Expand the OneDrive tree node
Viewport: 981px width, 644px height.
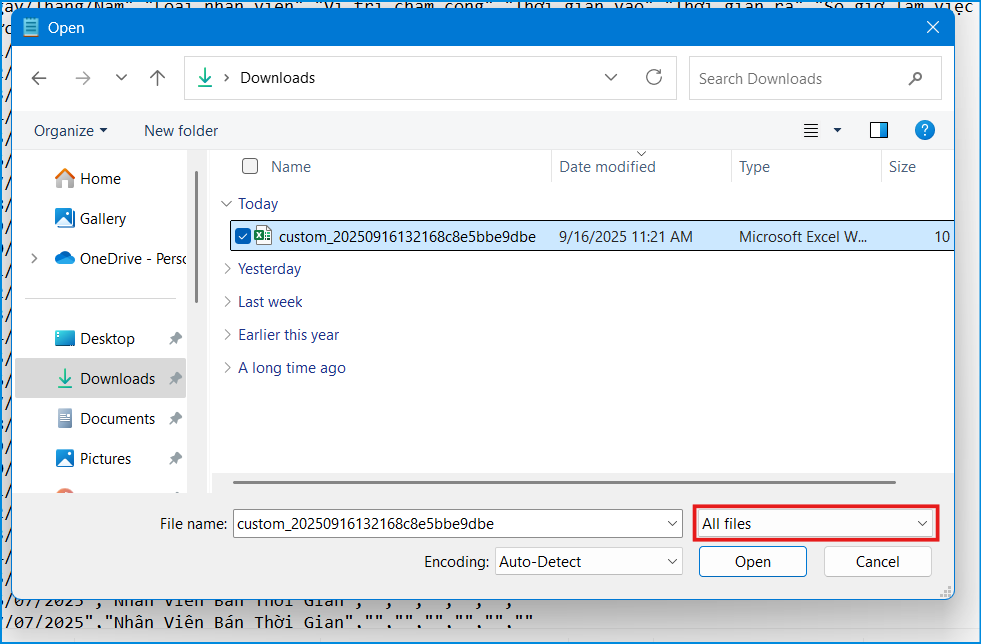click(x=34, y=258)
